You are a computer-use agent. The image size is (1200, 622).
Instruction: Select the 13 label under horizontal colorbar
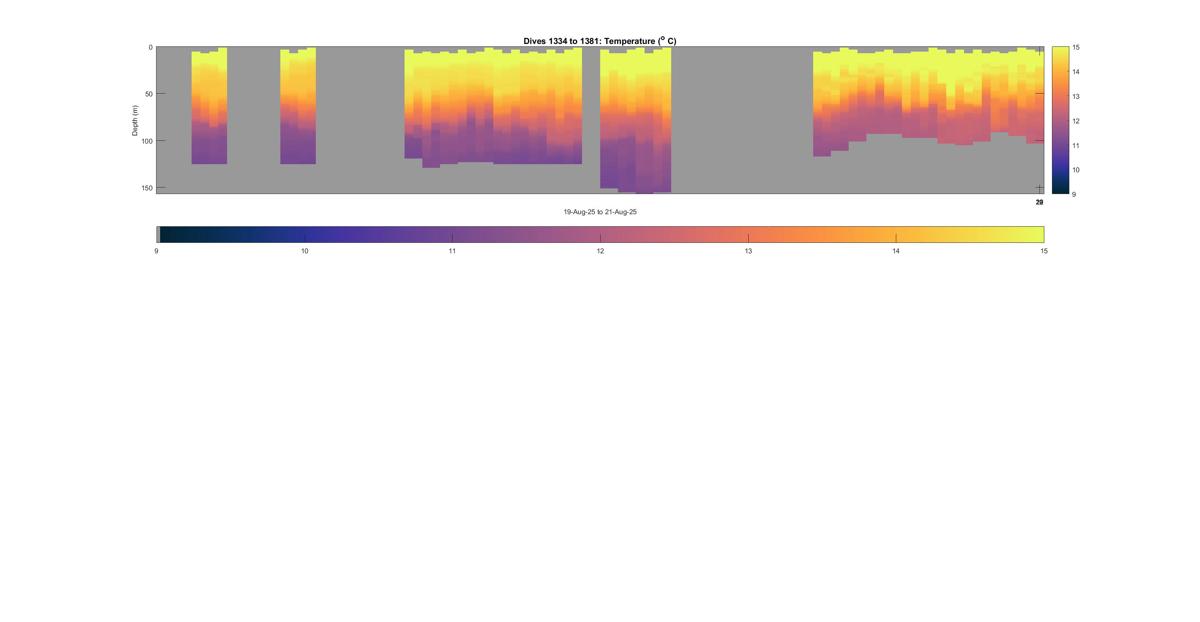click(748, 252)
